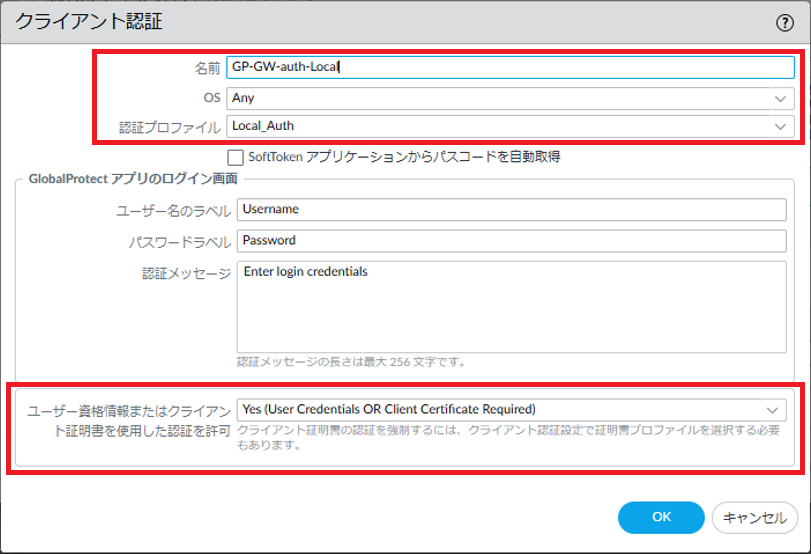The width and height of the screenshot is (811, 554).
Task: Expand the OS dropdown chevron arrow
Action: 780,99
